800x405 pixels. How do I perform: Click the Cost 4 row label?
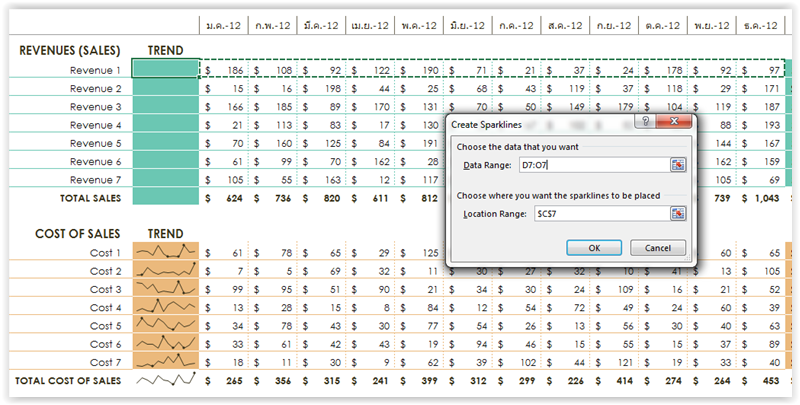coord(106,308)
